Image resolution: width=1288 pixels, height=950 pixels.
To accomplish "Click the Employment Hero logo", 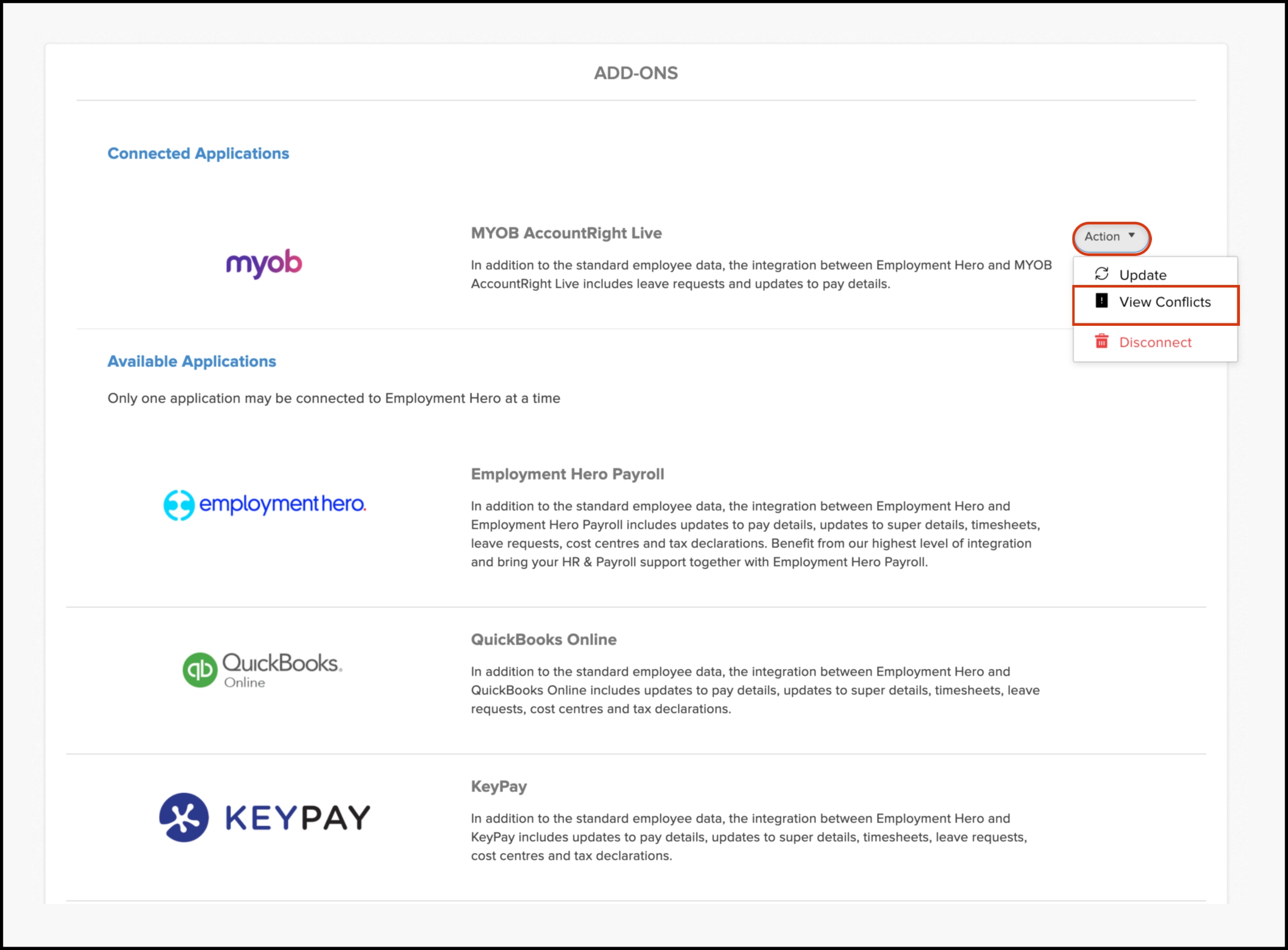I will click(265, 504).
